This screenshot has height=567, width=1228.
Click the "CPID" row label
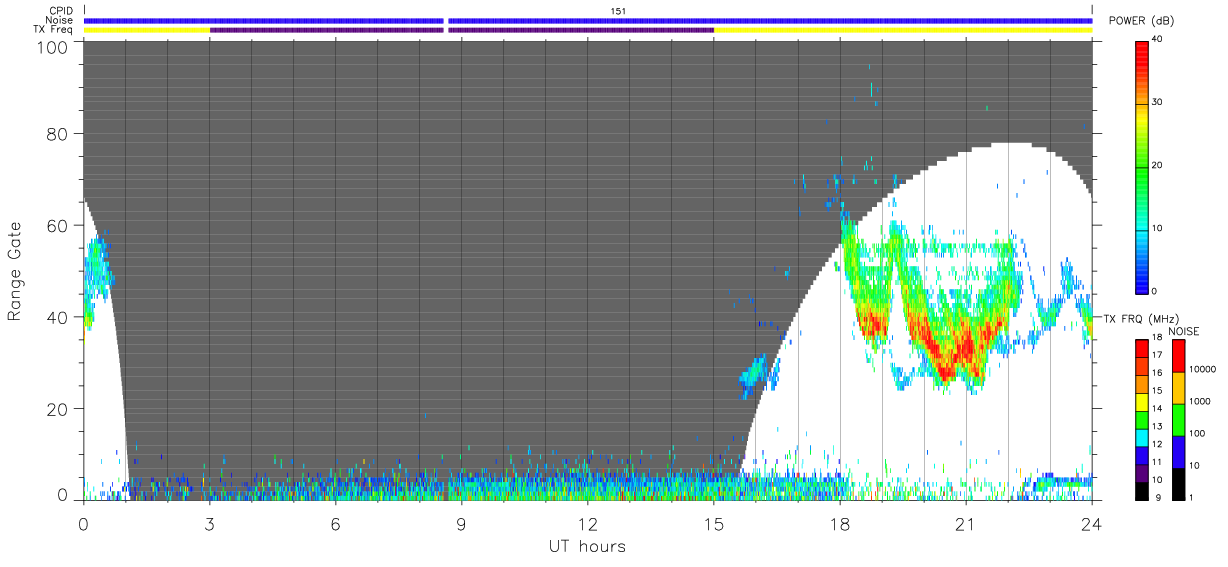point(62,10)
